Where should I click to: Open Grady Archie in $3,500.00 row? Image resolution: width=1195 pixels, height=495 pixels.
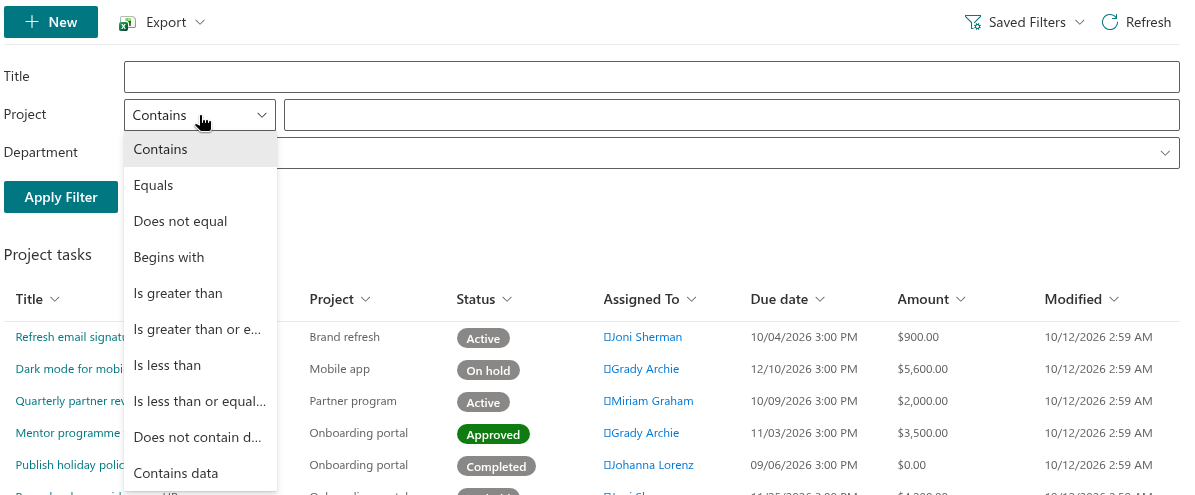click(641, 433)
